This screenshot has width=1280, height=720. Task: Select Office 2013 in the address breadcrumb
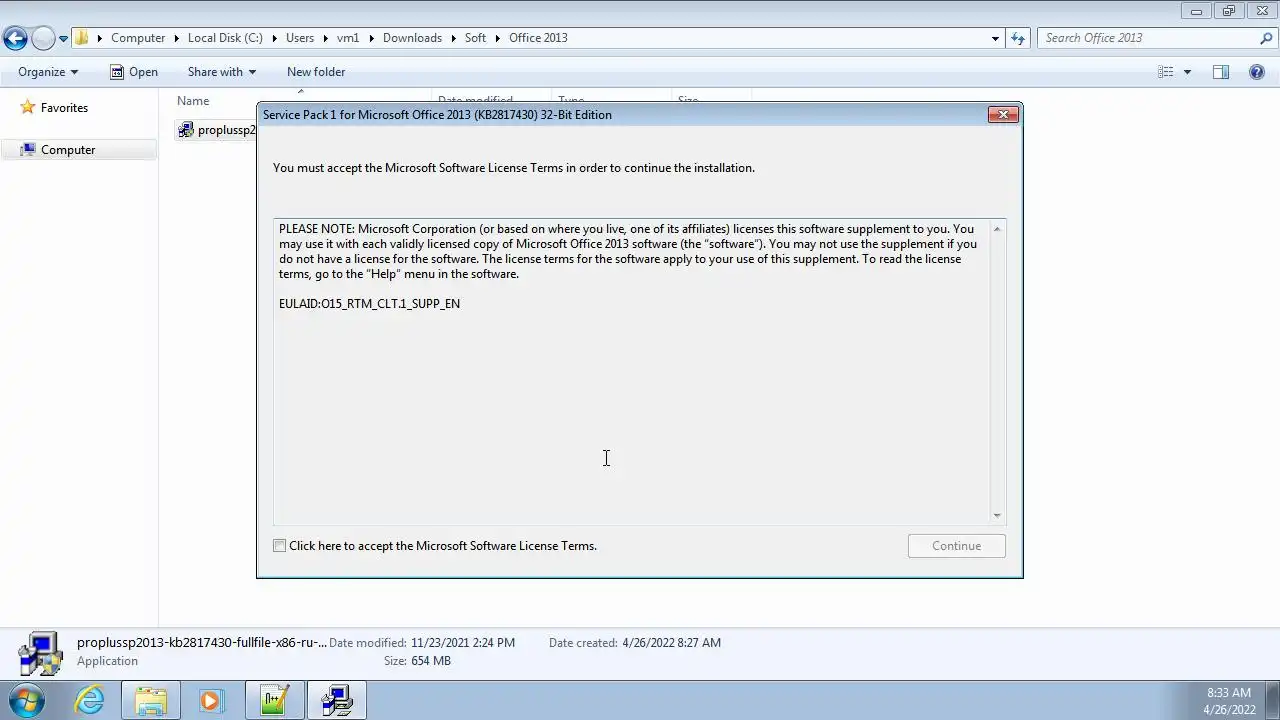pyautogui.click(x=538, y=38)
